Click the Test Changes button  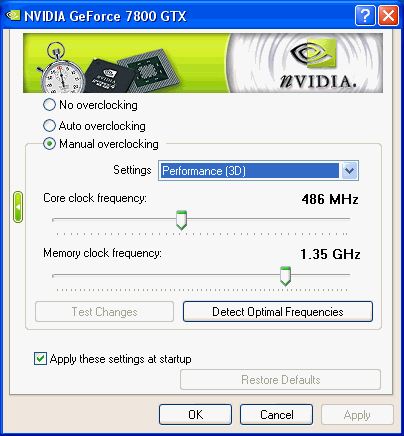[104, 312]
